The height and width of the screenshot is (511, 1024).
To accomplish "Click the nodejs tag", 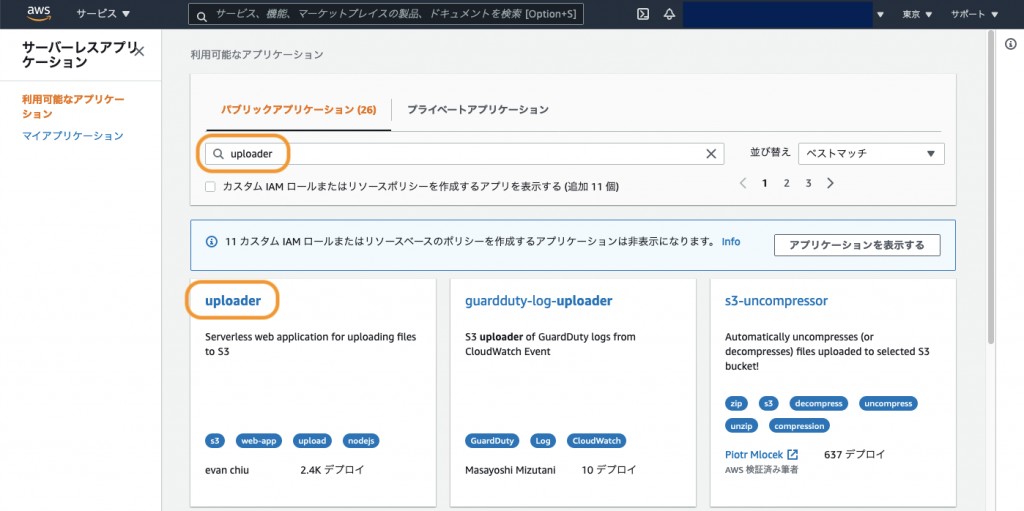I will [x=361, y=440].
